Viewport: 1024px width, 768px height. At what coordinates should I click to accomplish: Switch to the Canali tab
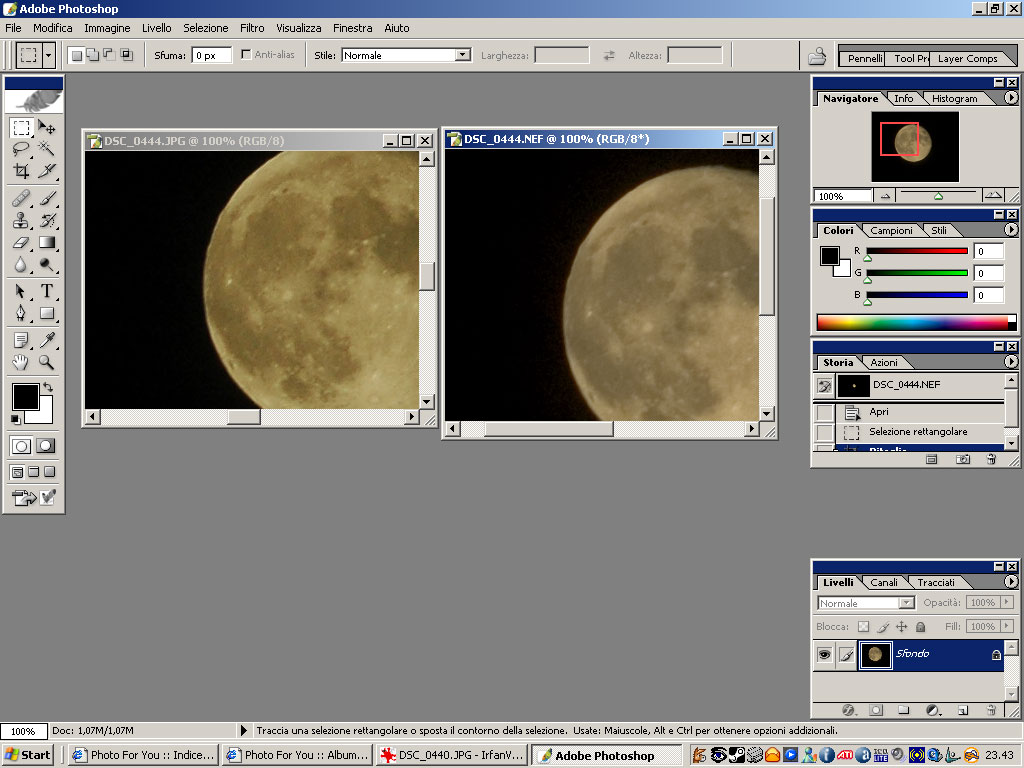884,582
